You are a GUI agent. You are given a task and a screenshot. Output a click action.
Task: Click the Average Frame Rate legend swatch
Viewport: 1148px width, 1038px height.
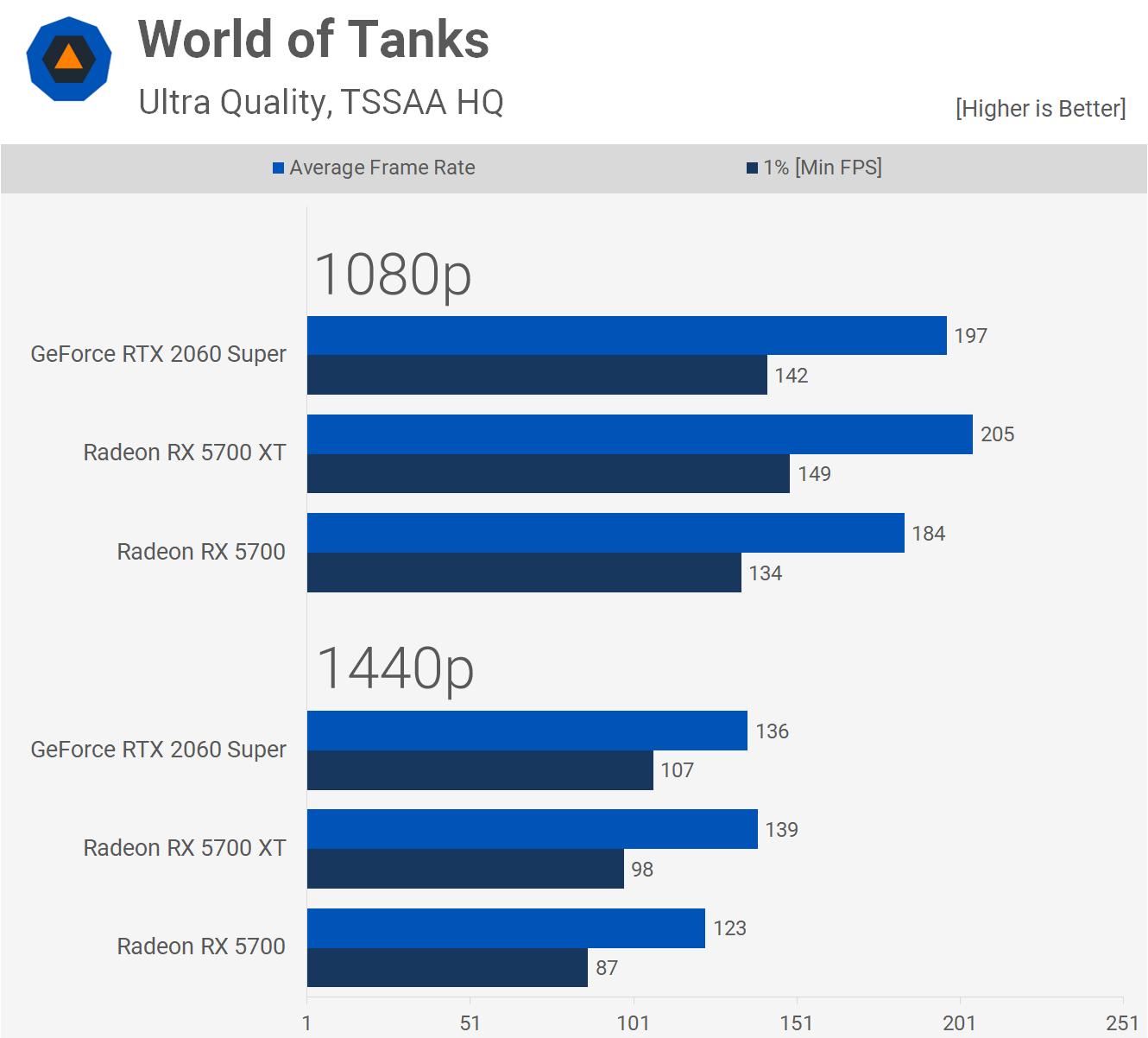click(x=279, y=168)
